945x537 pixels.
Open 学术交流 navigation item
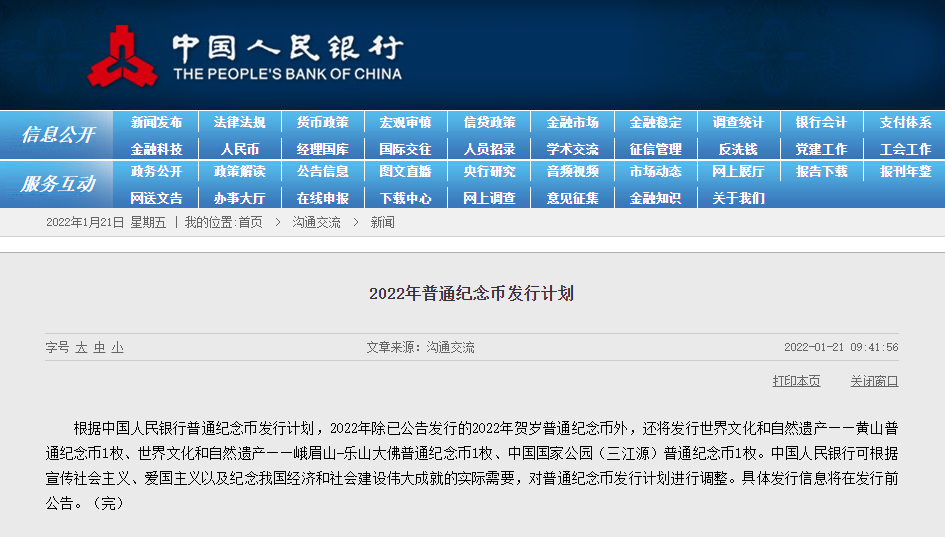click(x=573, y=149)
